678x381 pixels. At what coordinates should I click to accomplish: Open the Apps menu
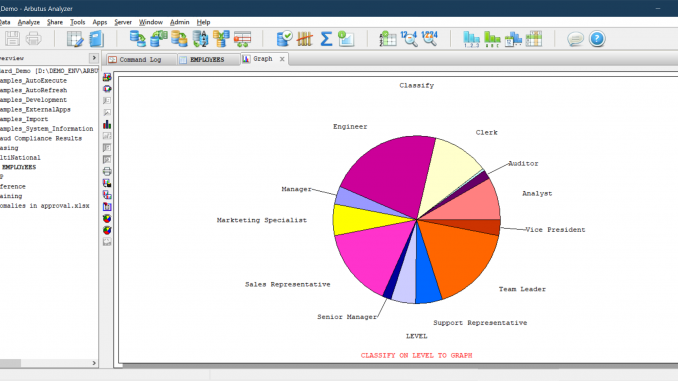click(100, 22)
